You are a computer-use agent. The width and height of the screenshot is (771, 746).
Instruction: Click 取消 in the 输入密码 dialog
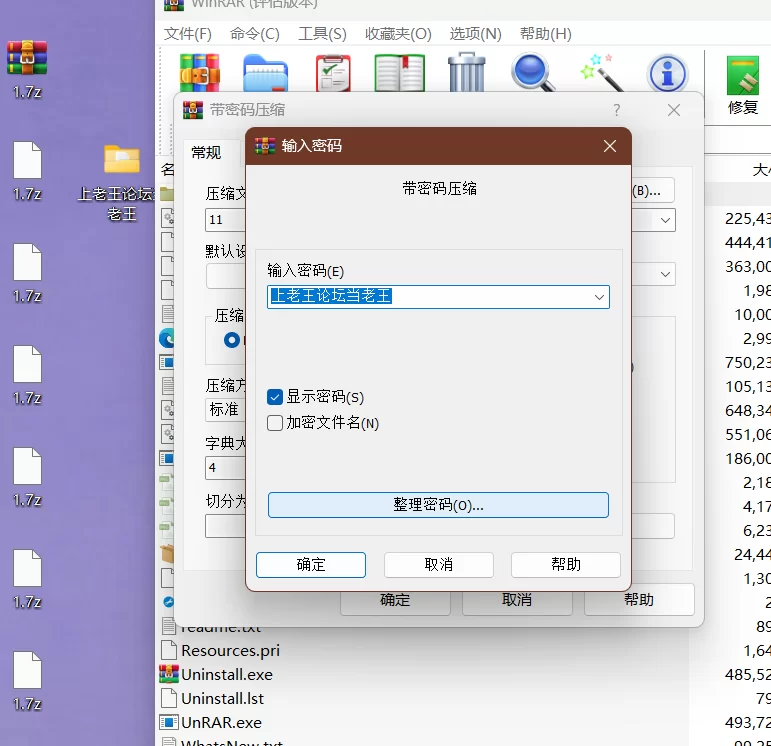(438, 564)
